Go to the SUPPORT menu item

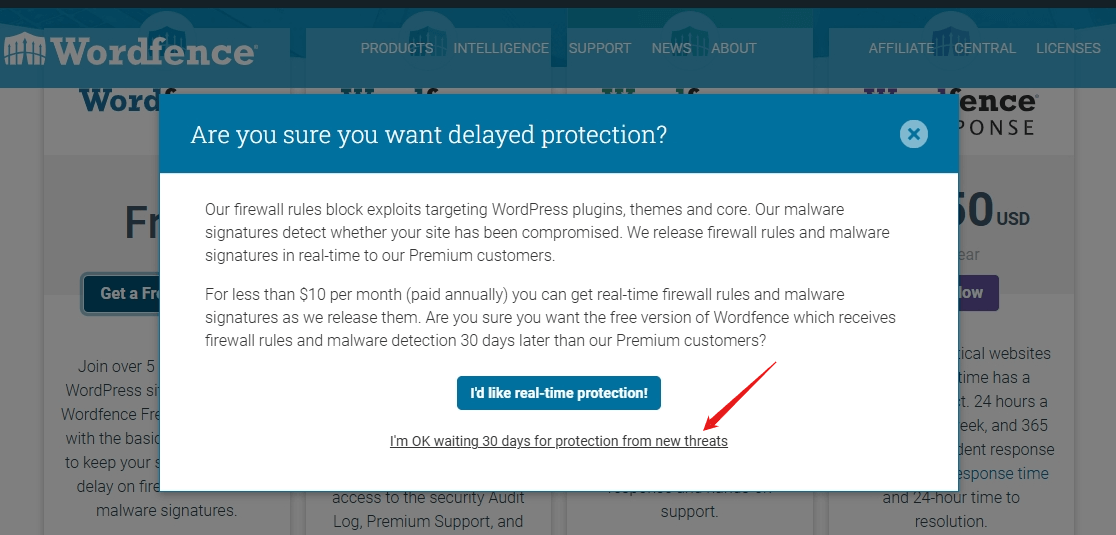click(x=600, y=48)
